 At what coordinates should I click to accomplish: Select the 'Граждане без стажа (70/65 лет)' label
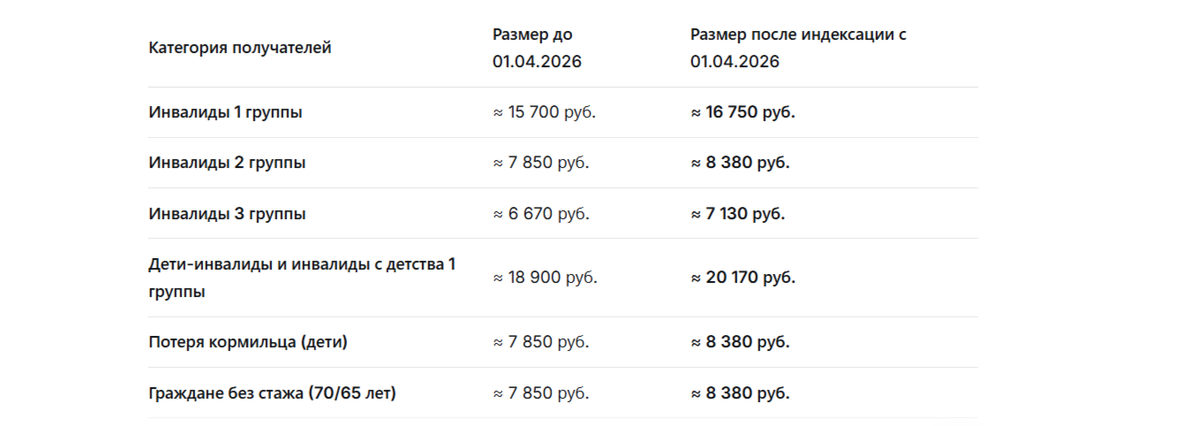272,393
